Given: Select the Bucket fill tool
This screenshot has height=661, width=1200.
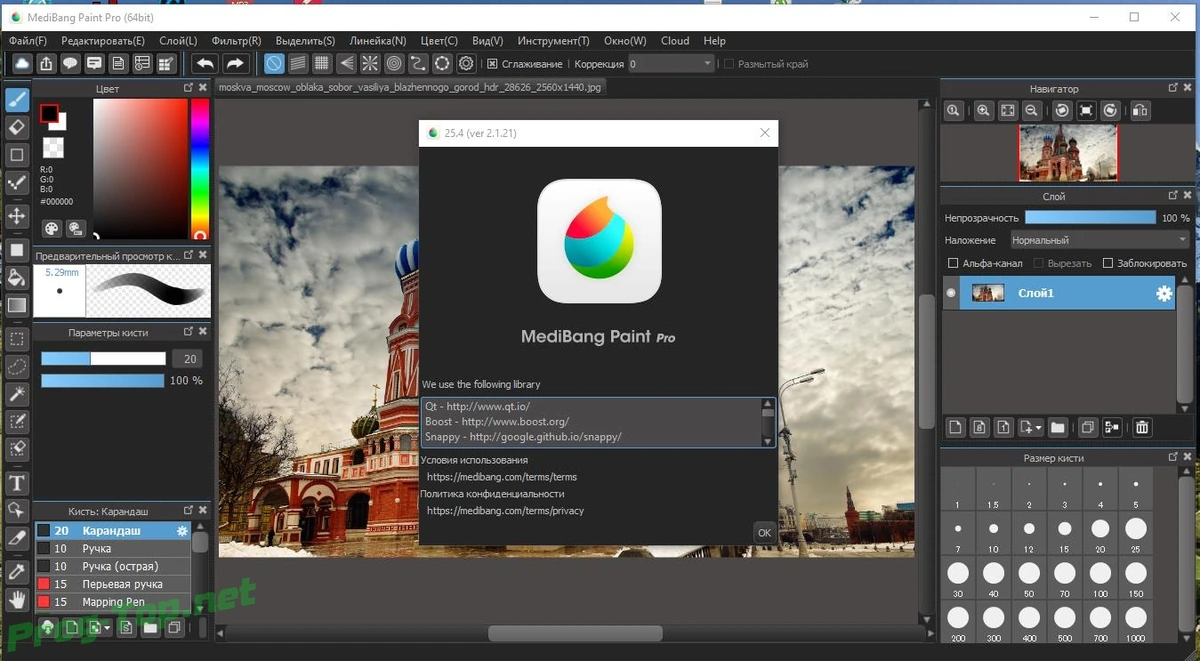Looking at the screenshot, I should (17, 277).
